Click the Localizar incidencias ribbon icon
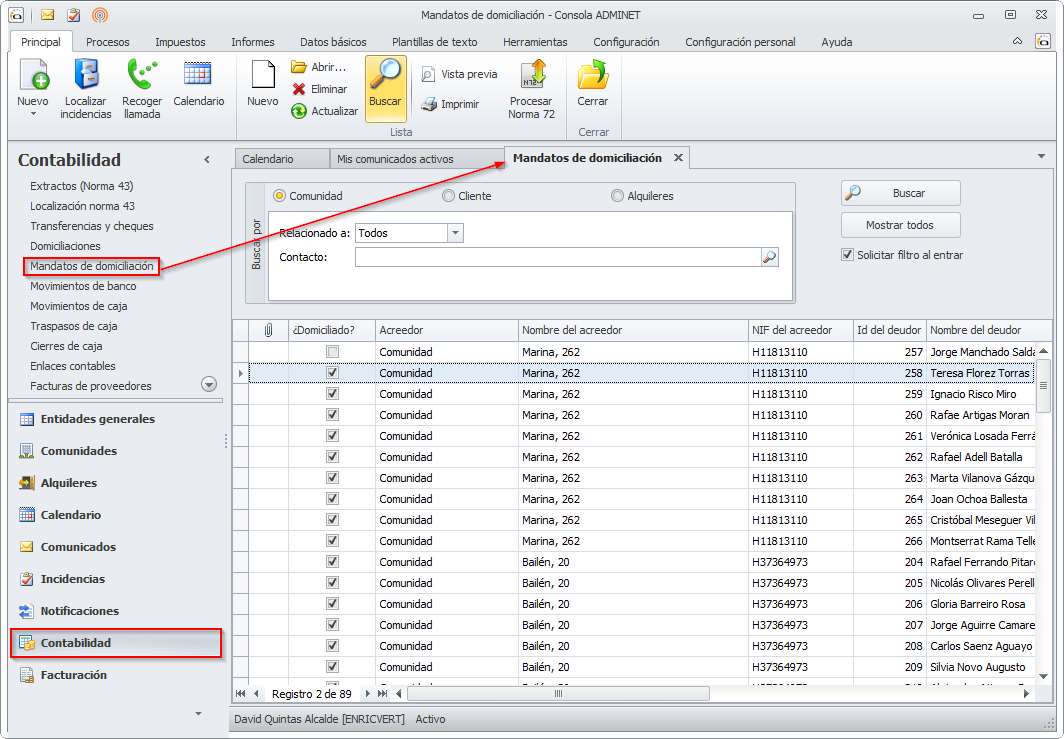Image resolution: width=1064 pixels, height=739 pixels. (x=86, y=76)
